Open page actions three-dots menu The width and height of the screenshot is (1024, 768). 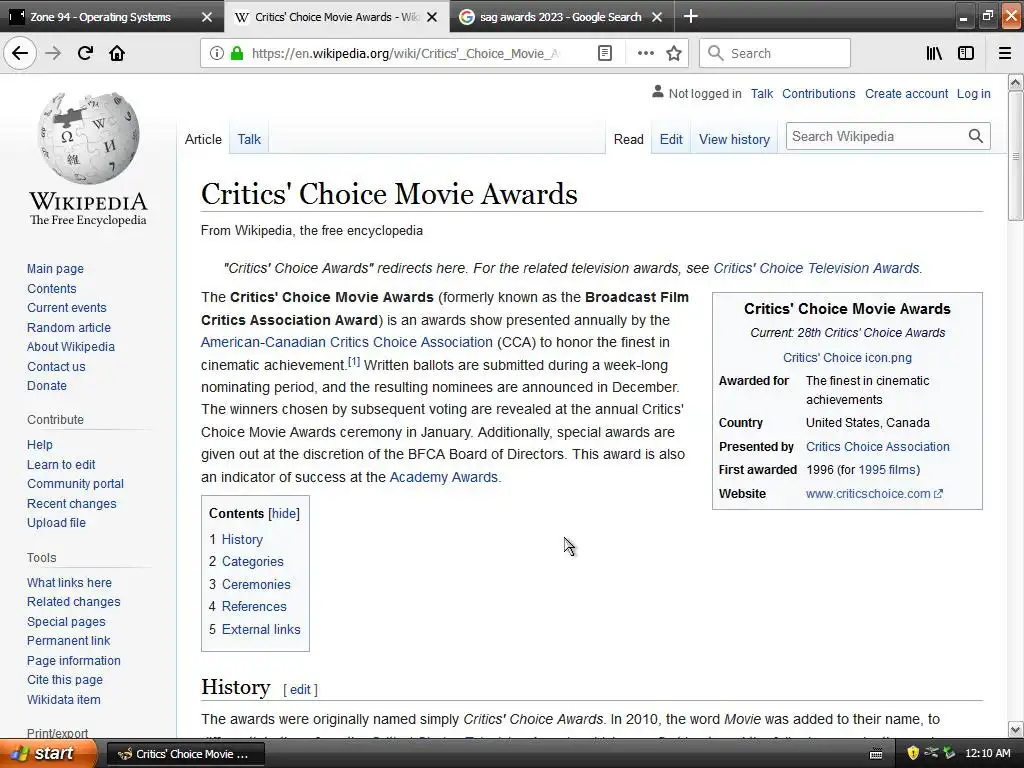[645, 53]
